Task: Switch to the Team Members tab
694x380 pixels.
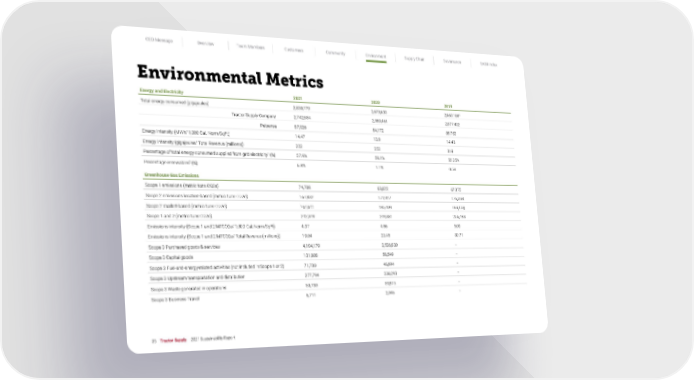Action: [250, 47]
